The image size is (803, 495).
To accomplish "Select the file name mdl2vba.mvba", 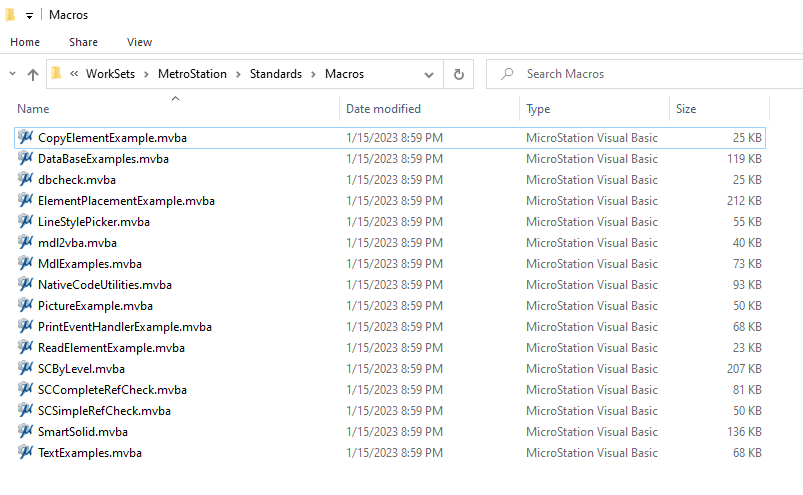I will tap(77, 243).
